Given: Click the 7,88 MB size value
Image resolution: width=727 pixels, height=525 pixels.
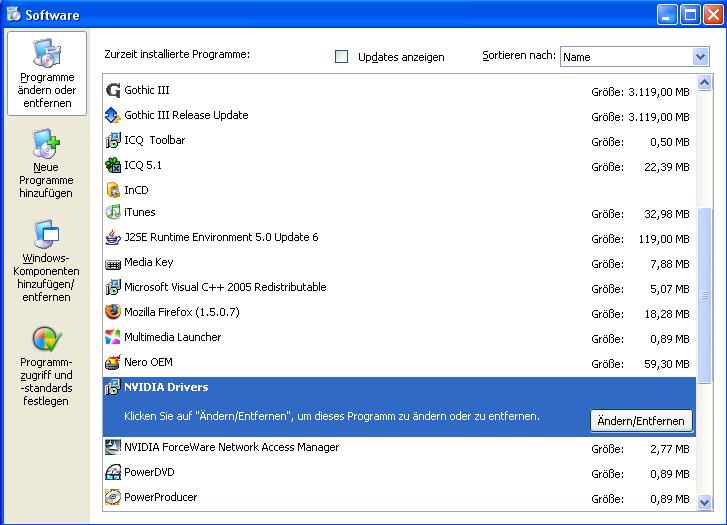Looking at the screenshot, I should coord(670,264).
